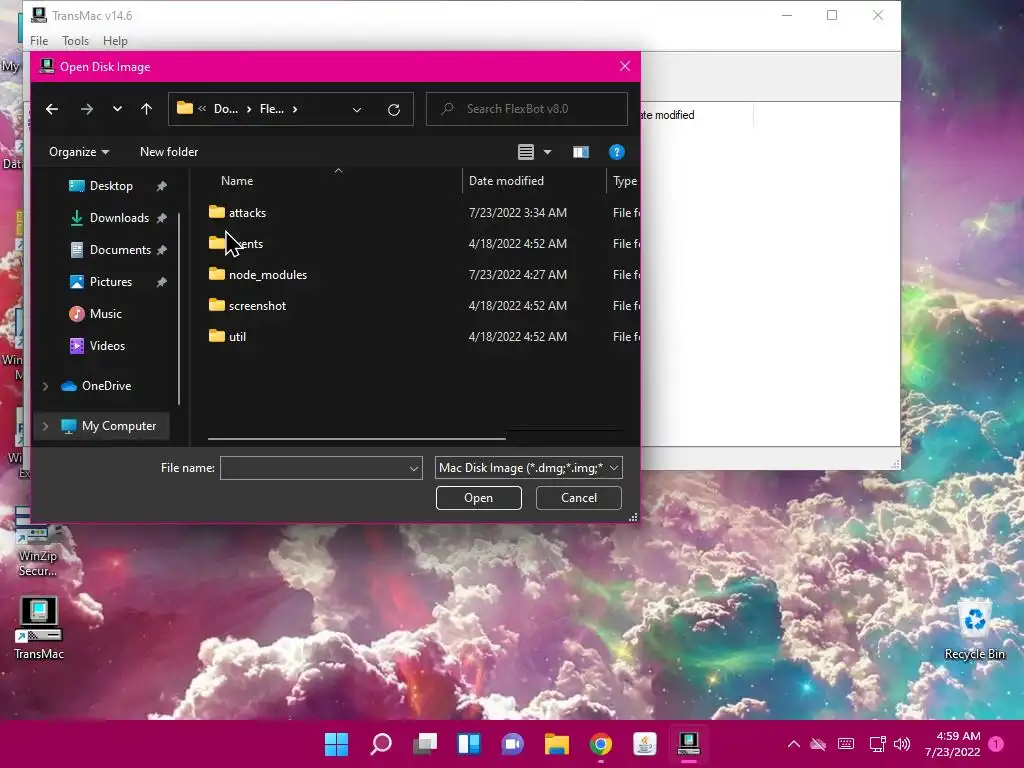Open the Mac Disk Image file type dropdown

(528, 468)
